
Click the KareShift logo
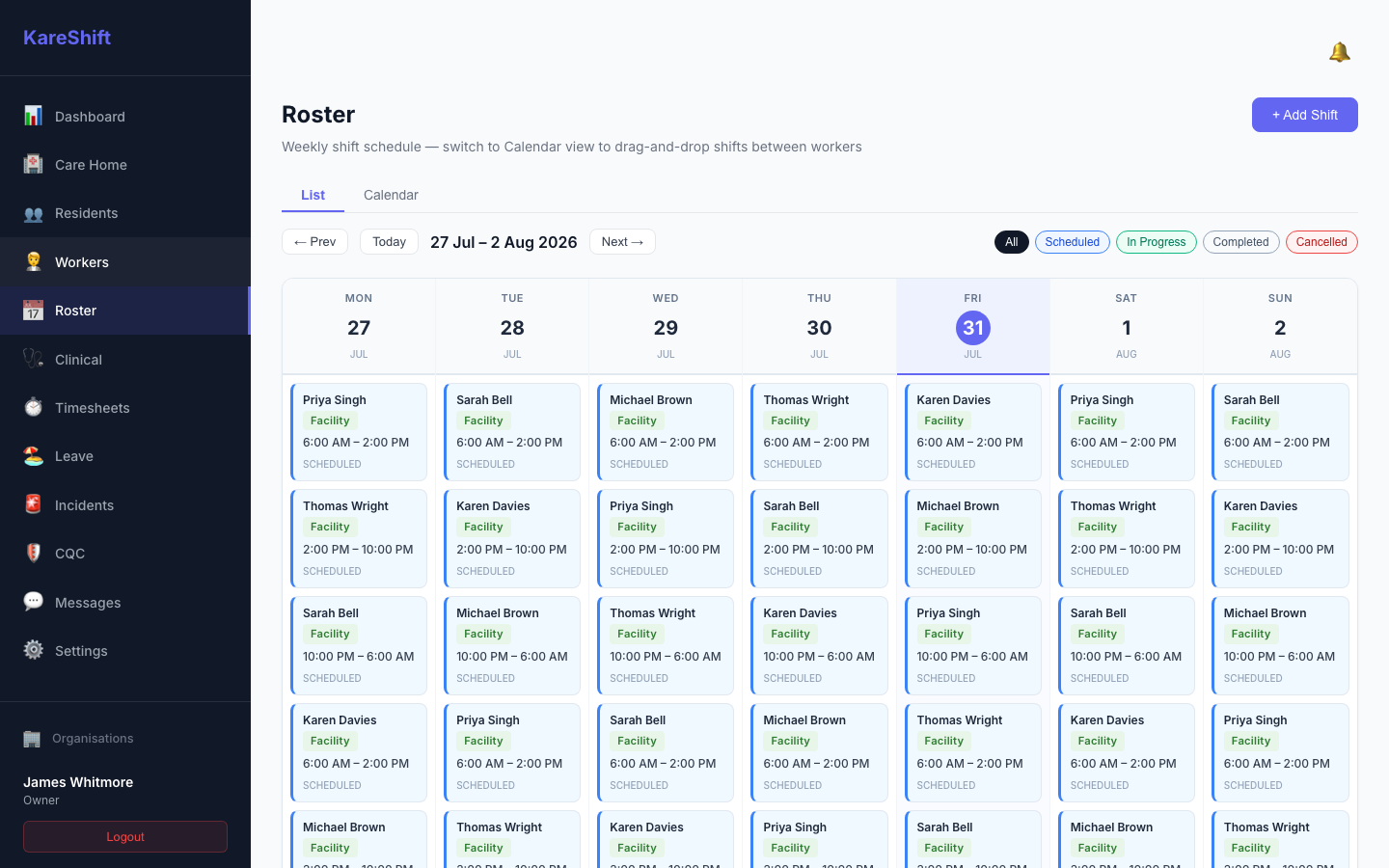(67, 38)
